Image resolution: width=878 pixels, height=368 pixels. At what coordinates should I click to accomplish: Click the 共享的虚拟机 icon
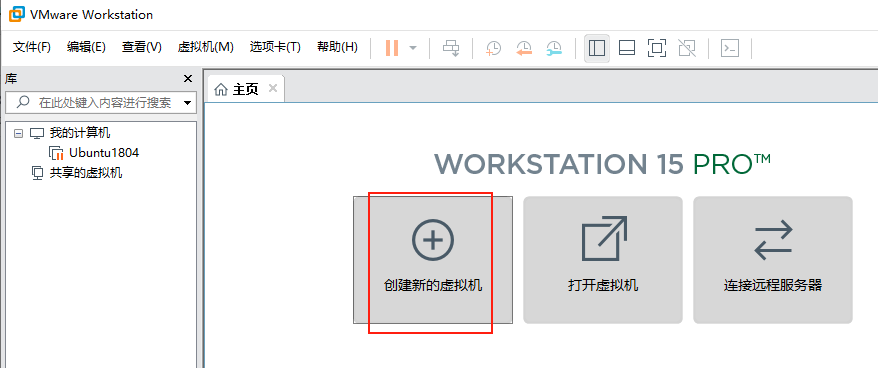(x=37, y=173)
